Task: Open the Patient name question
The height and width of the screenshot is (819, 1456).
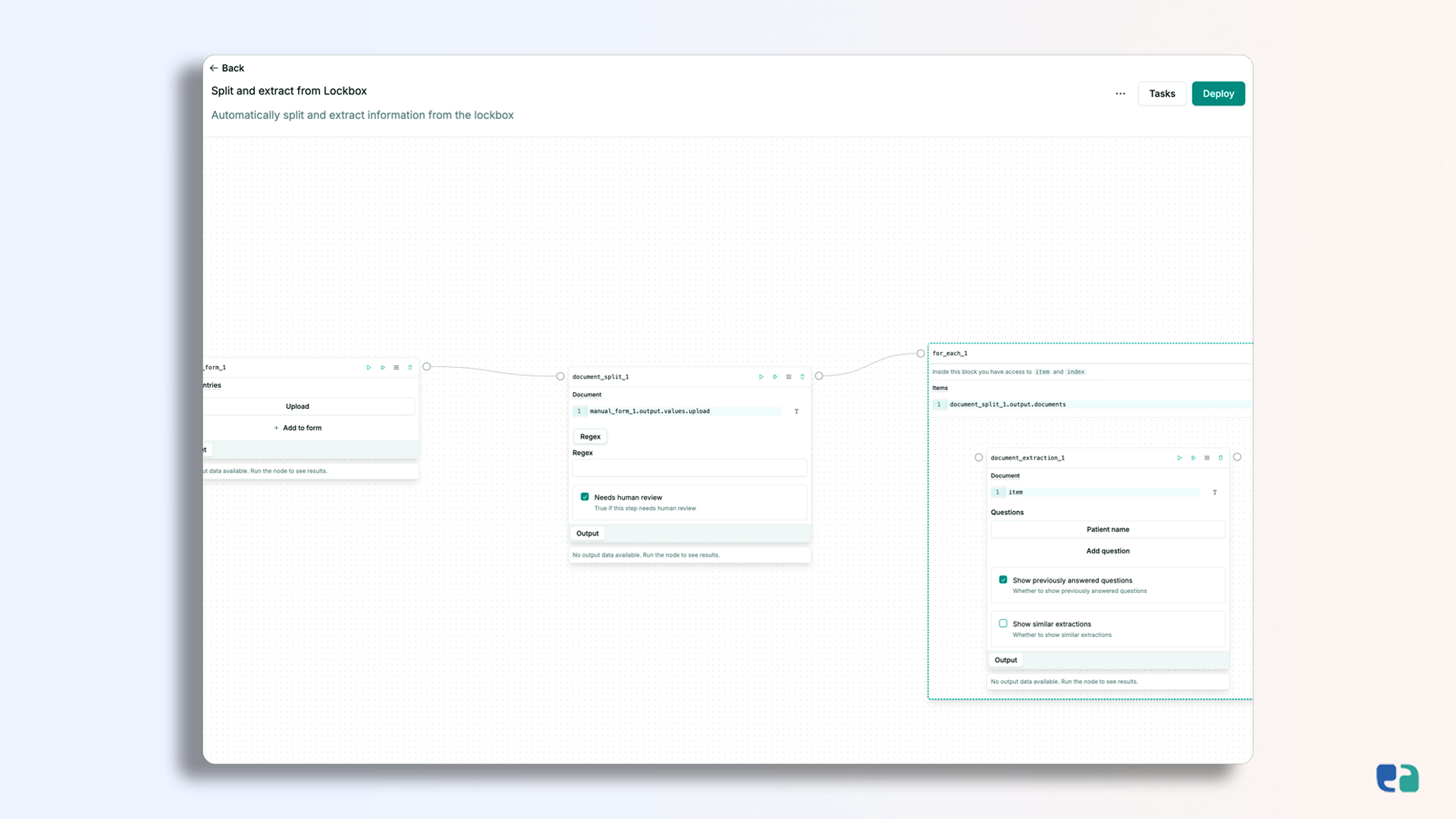Action: 1108,530
